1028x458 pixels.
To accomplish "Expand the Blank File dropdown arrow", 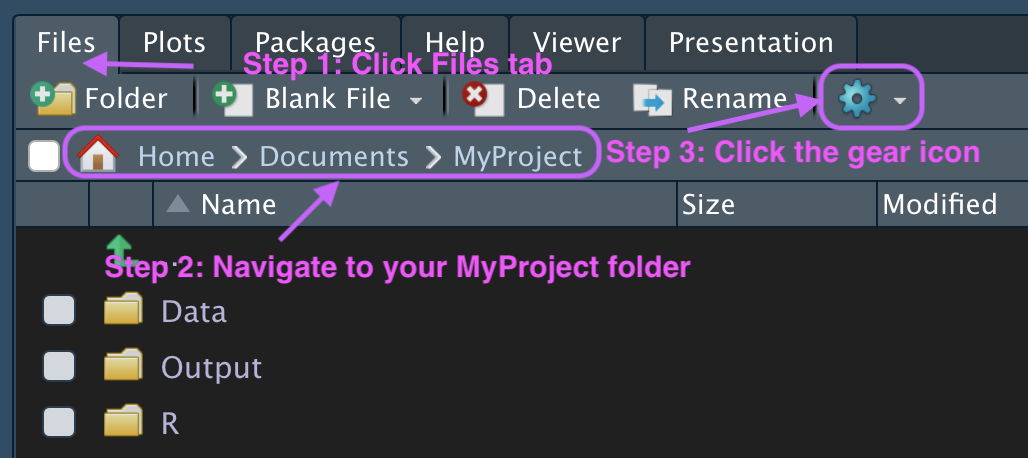I will [x=416, y=100].
